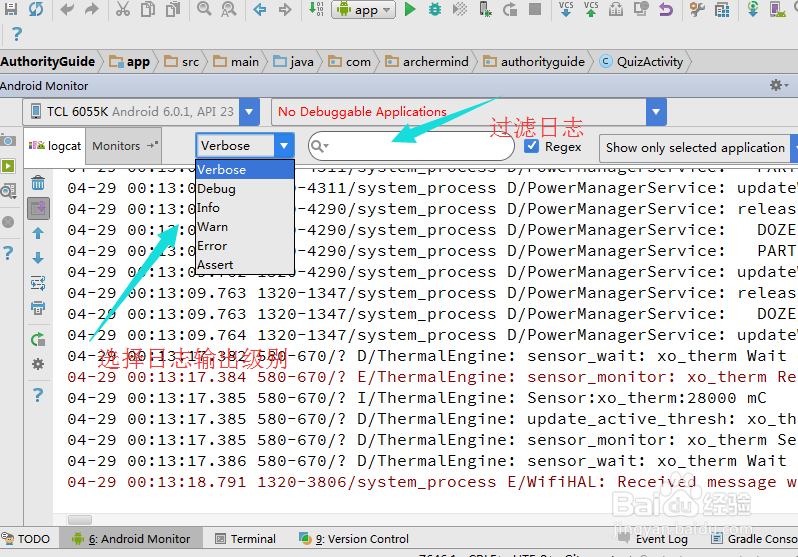The width and height of the screenshot is (798, 557).
Task: Open the 6: Android Monitor tool window tab
Action: (x=131, y=538)
